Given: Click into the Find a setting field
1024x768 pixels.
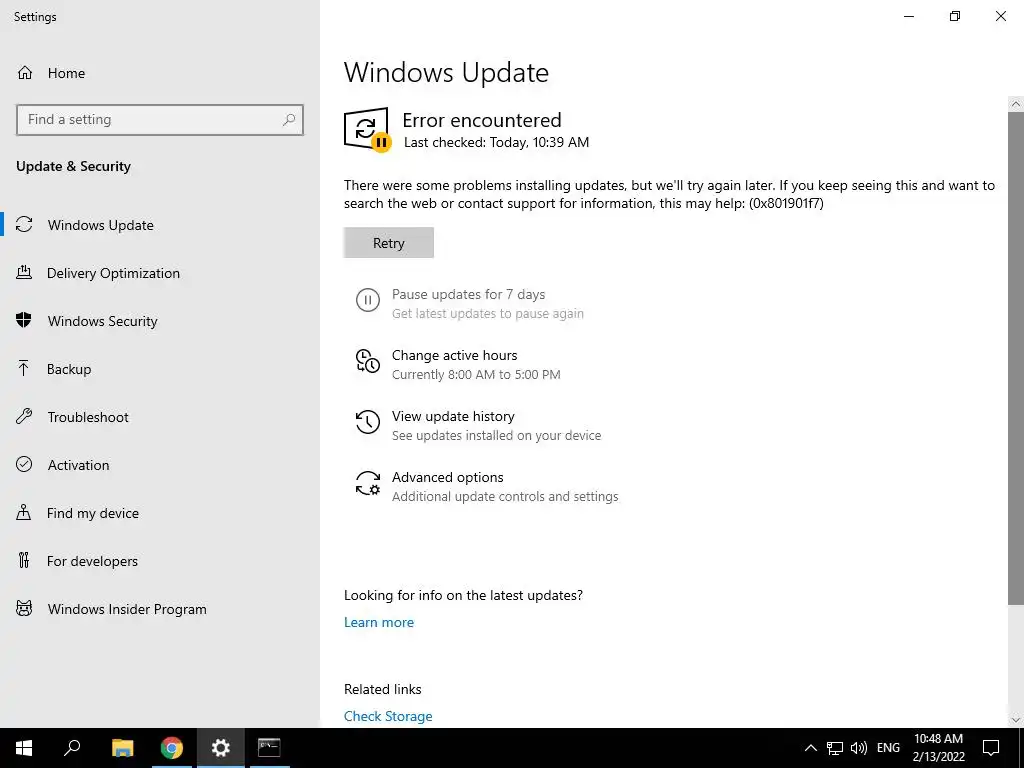Looking at the screenshot, I should coord(160,120).
